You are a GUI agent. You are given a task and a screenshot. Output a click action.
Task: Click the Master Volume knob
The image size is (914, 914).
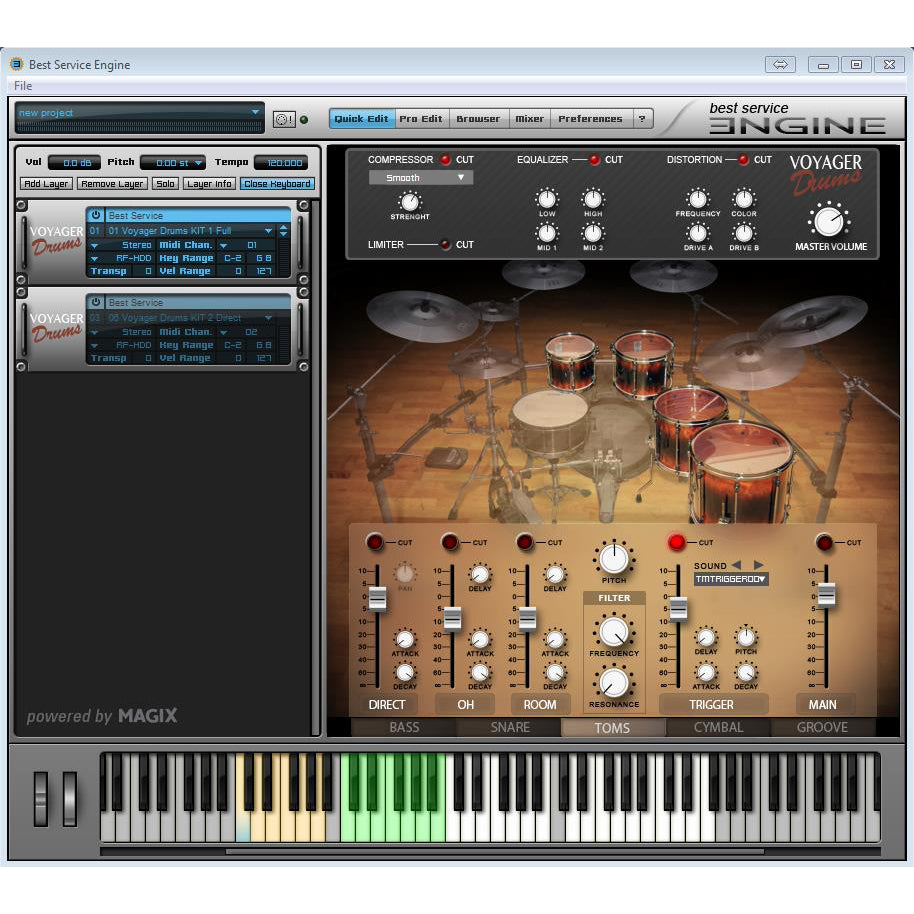(829, 220)
